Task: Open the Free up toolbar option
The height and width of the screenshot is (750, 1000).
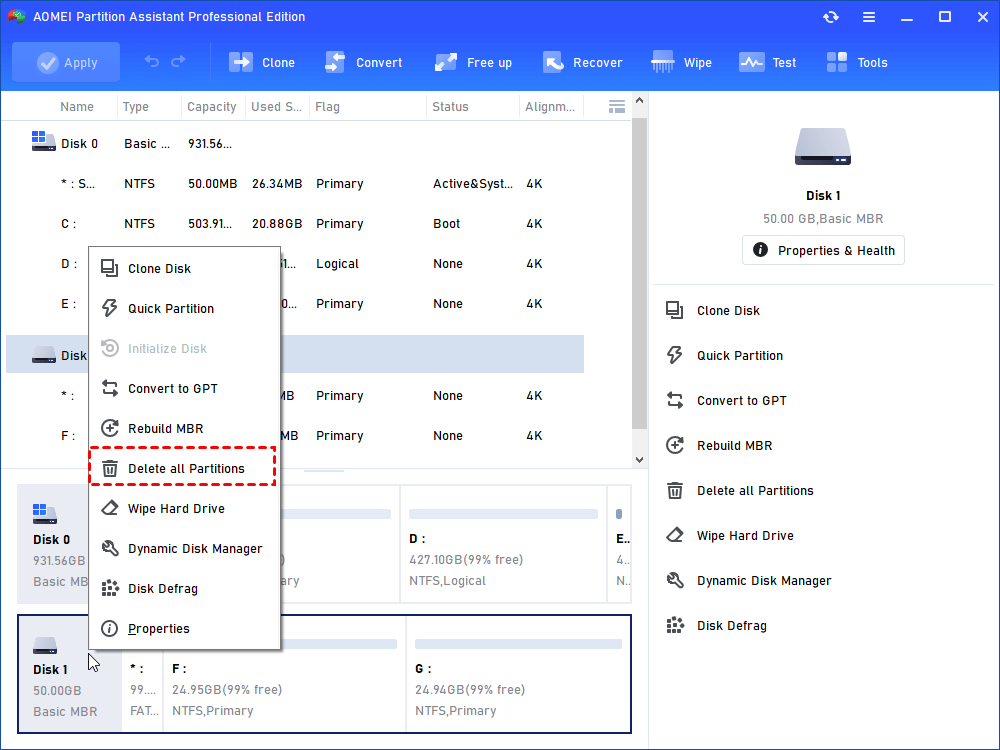Action: (x=473, y=62)
